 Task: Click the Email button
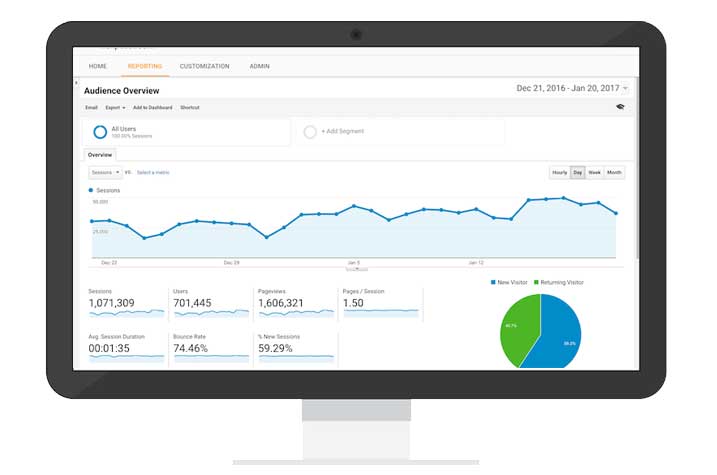tap(91, 107)
